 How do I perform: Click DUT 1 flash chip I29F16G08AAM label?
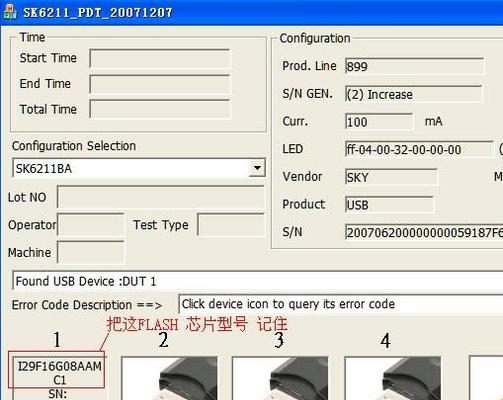tap(60, 373)
